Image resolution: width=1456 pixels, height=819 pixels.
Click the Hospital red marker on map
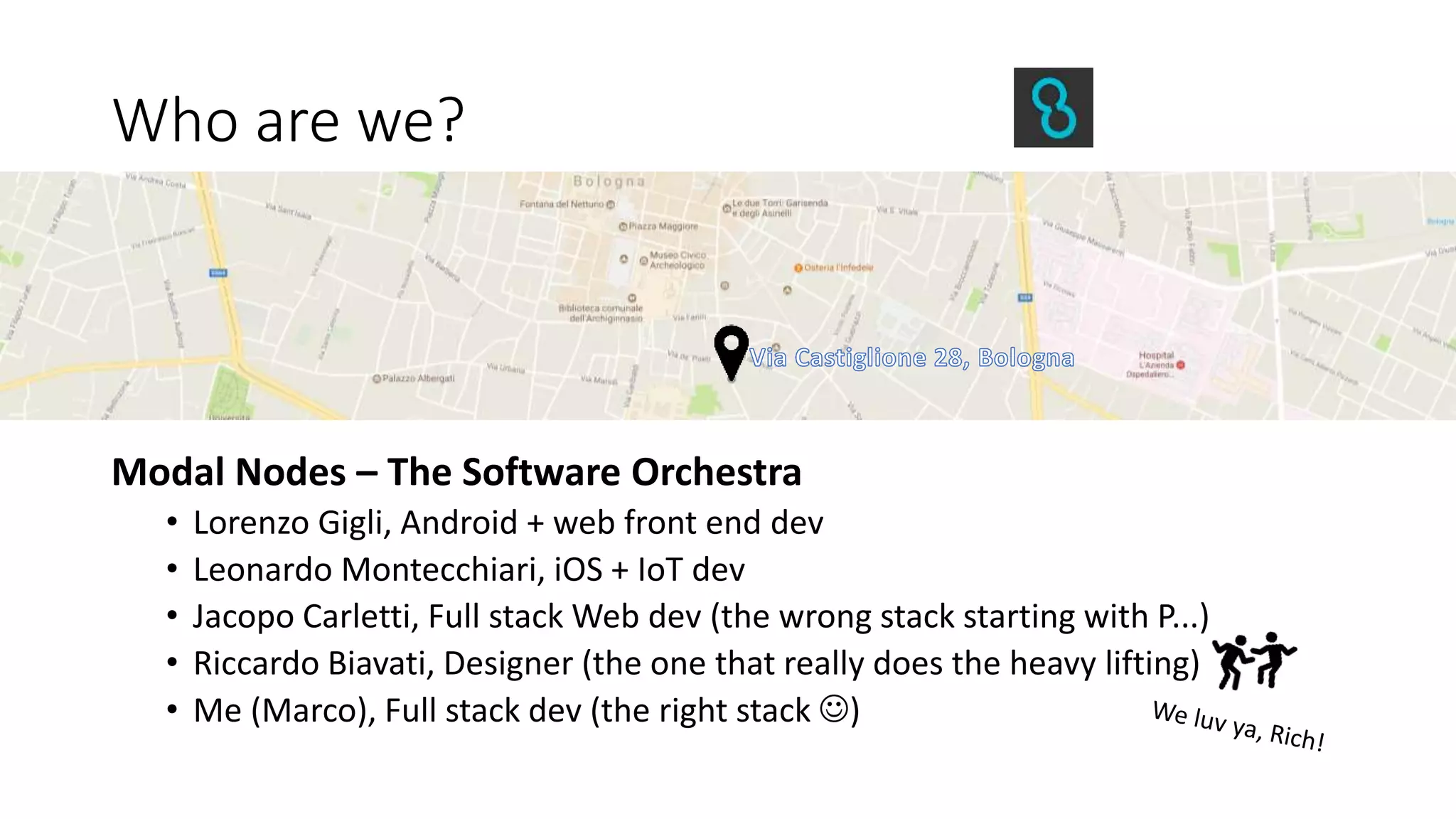pos(1181,365)
